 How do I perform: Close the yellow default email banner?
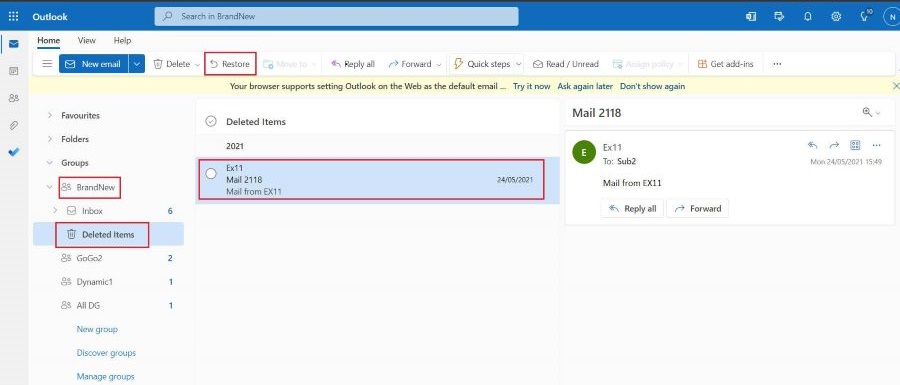(x=896, y=86)
